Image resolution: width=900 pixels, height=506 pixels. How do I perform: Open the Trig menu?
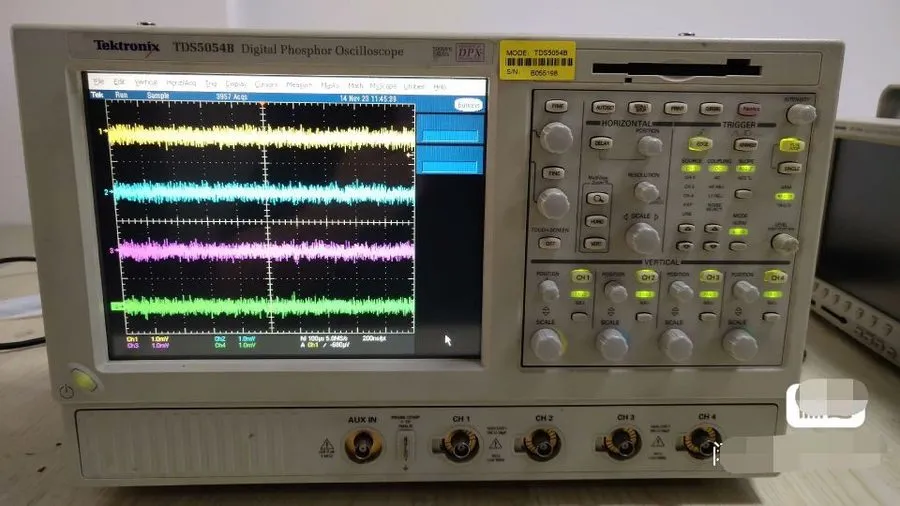click(211, 84)
